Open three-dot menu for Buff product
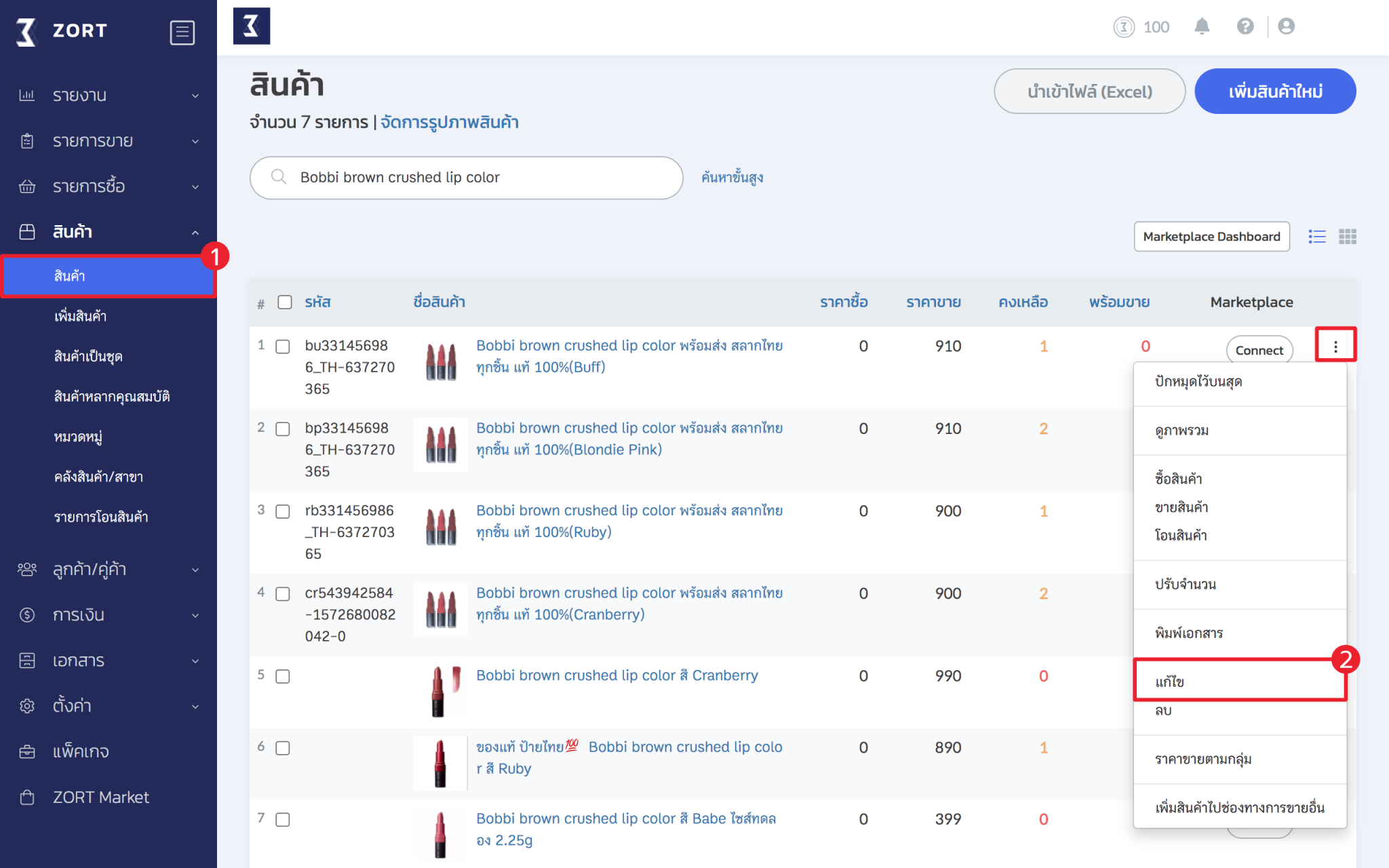 click(1335, 345)
